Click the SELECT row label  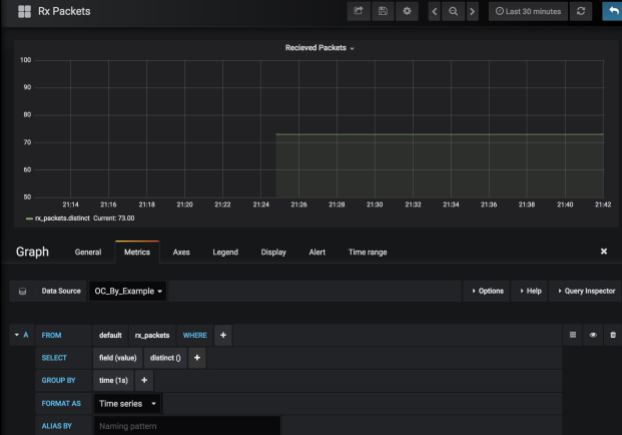tap(54, 358)
